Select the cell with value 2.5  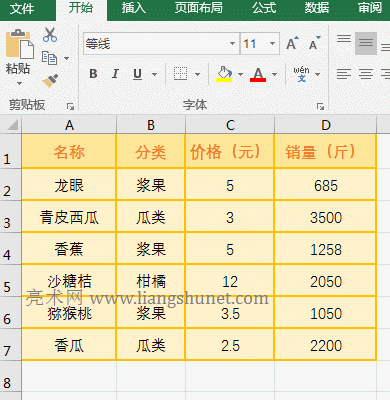pos(230,344)
